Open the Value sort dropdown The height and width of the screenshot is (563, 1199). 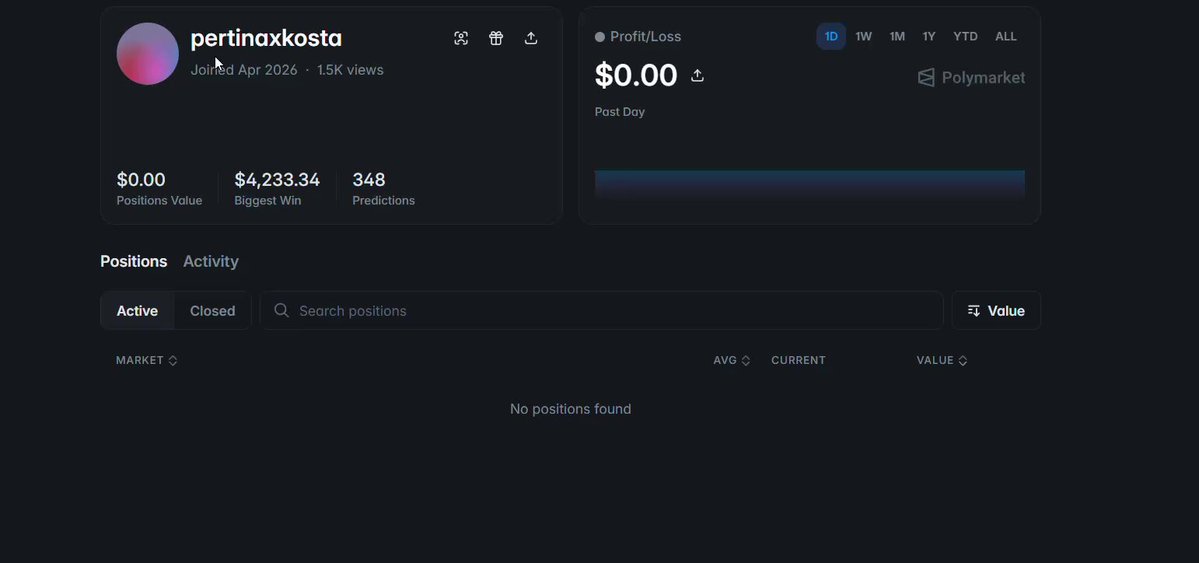(x=996, y=311)
